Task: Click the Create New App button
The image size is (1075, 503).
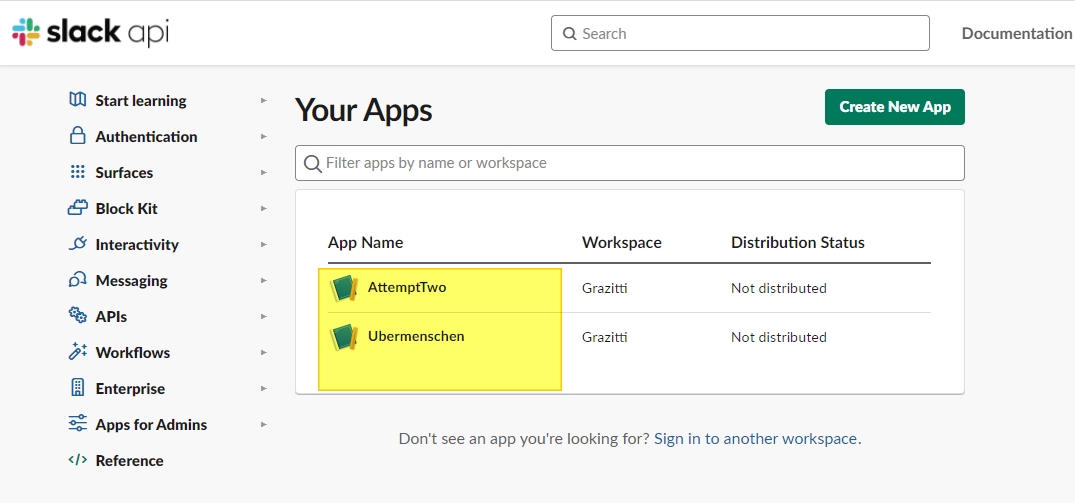Action: tap(894, 107)
